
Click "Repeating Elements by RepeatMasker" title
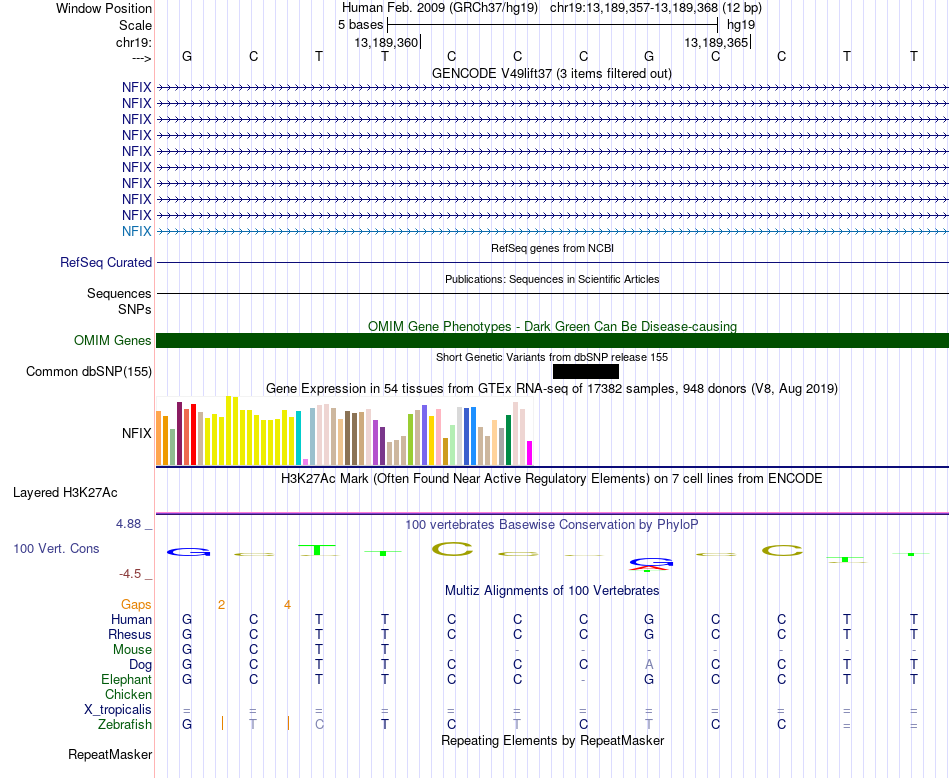click(553, 740)
